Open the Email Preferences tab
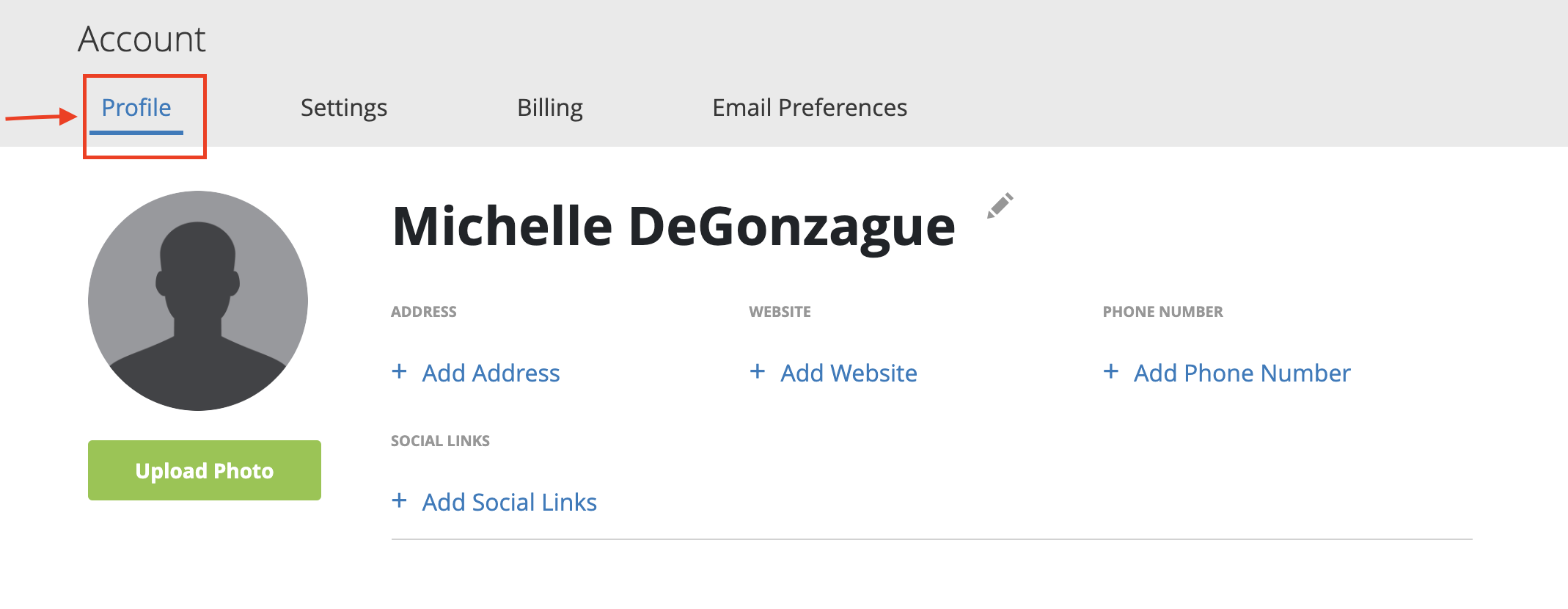Screen dimensions: 1568x609 810,108
